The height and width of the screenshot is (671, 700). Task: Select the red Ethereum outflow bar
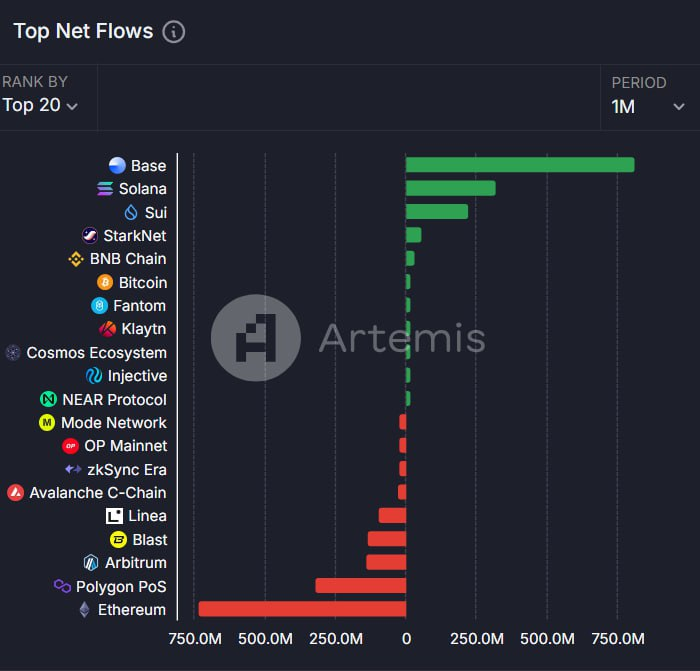tap(302, 609)
